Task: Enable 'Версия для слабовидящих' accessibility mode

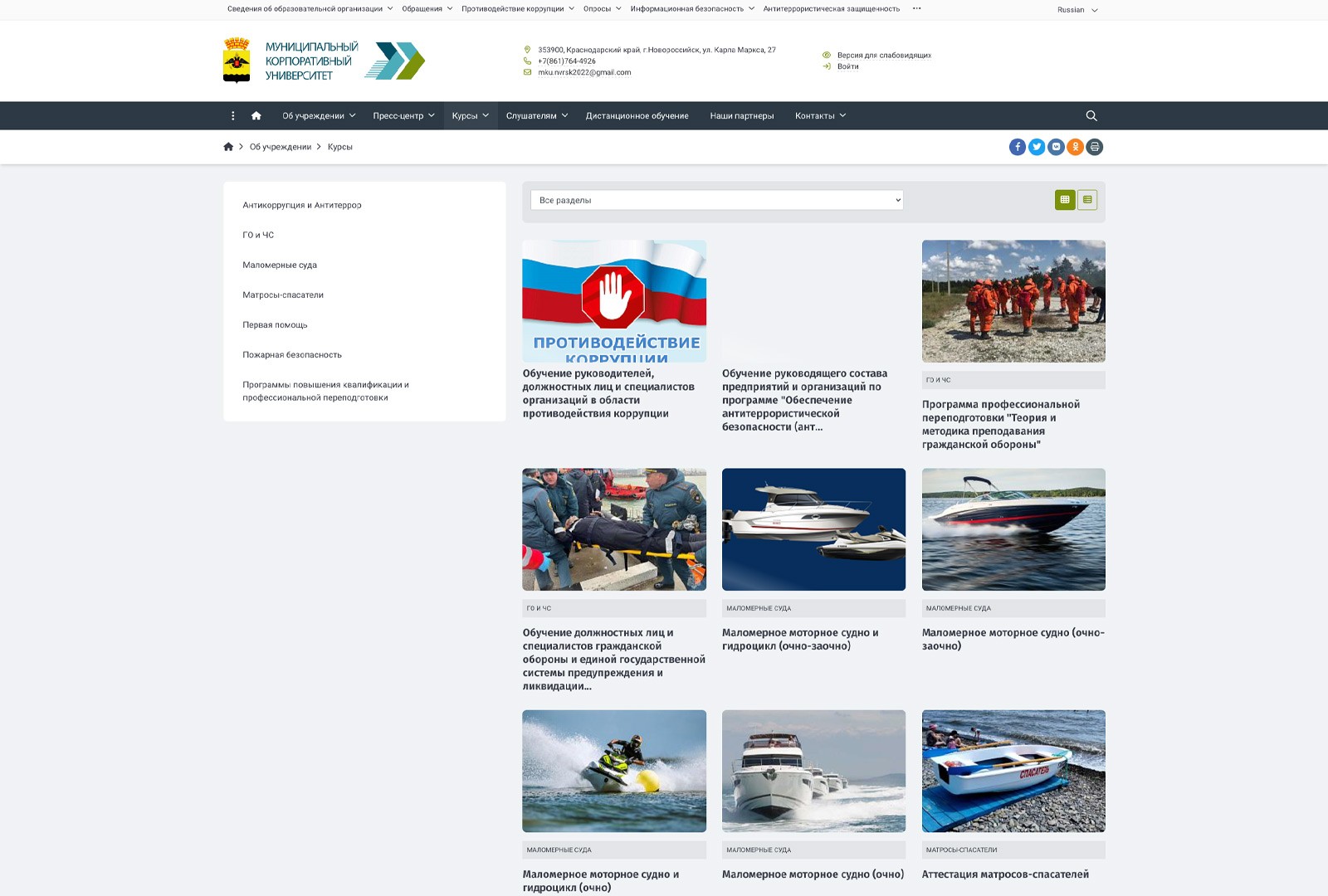Action: coord(883,56)
